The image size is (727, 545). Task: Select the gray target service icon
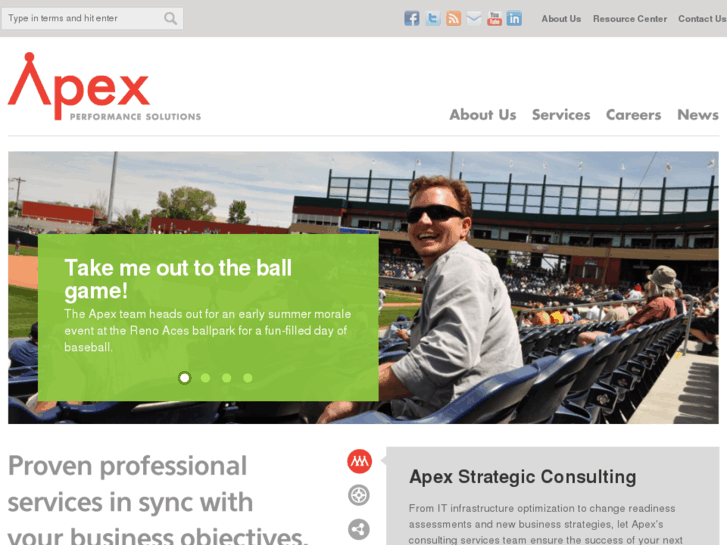pos(359,495)
